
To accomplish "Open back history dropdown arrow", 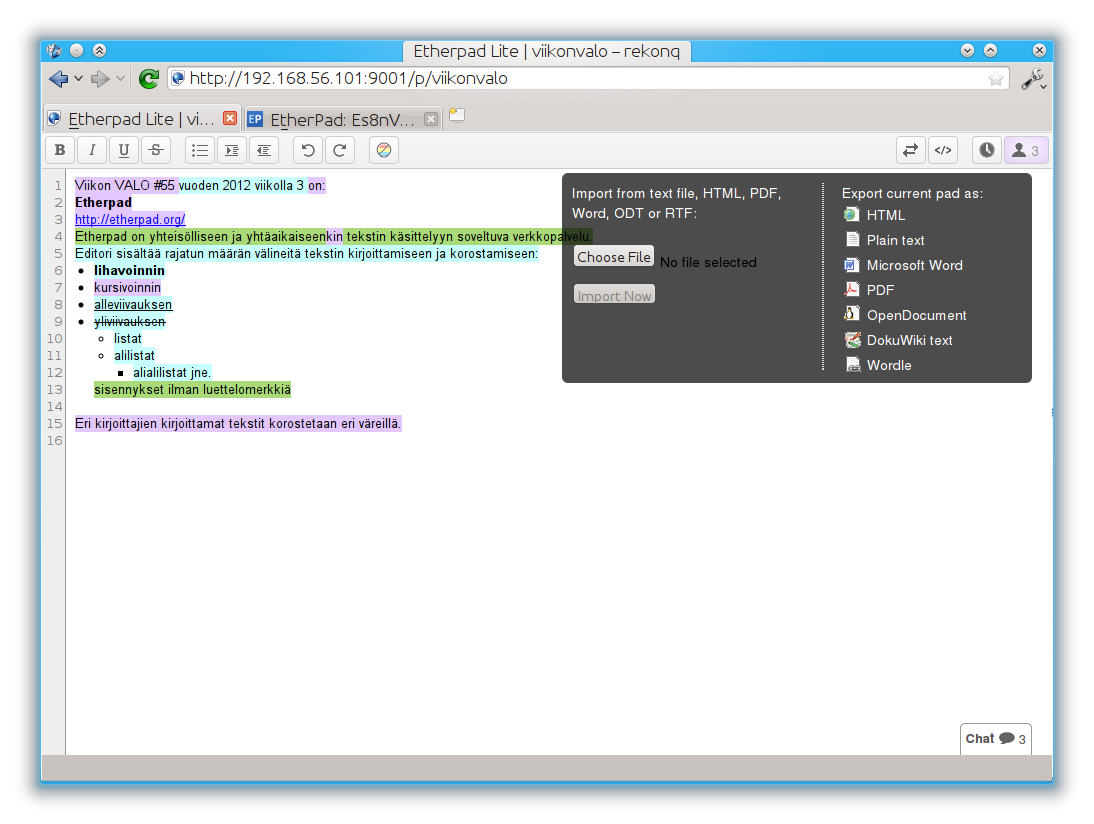I will 79,79.
